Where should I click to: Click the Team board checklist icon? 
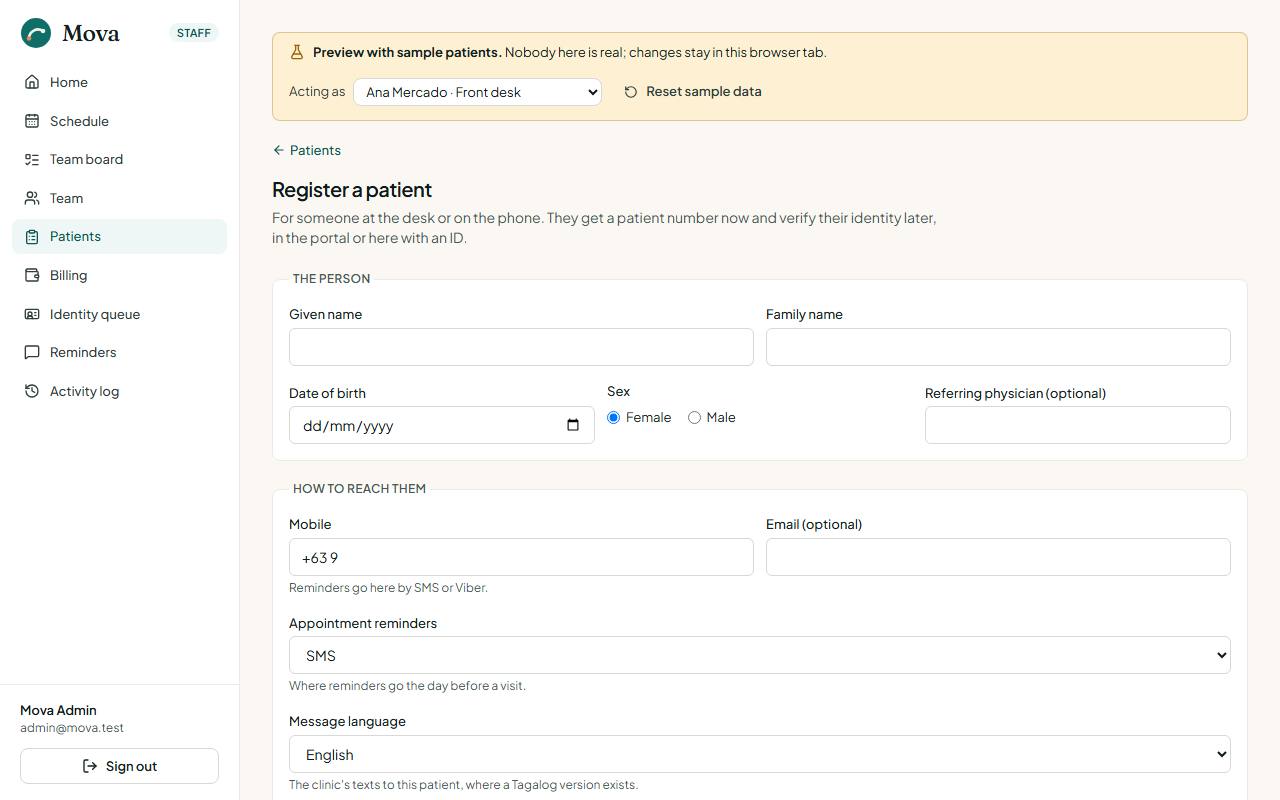click(x=32, y=159)
